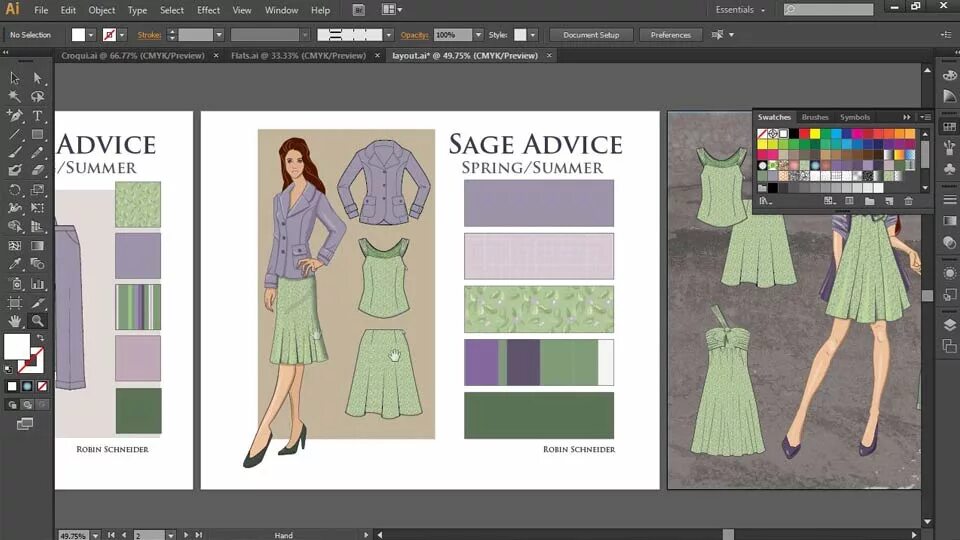960x540 pixels.
Task: Open the Layers panel icon in dock
Action: (948, 325)
